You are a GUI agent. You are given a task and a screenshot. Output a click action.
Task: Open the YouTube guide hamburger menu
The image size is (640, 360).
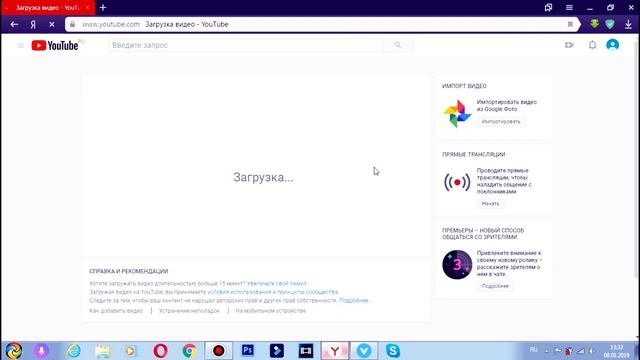tap(20, 45)
